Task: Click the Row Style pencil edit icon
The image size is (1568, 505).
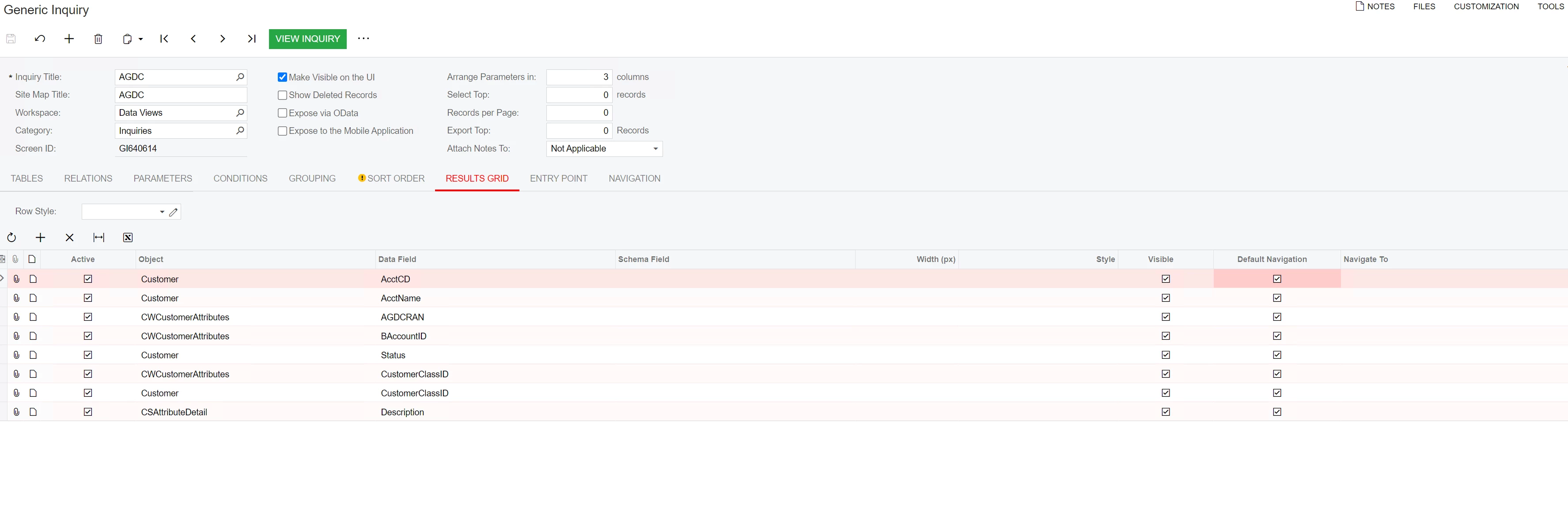Action: tap(174, 212)
